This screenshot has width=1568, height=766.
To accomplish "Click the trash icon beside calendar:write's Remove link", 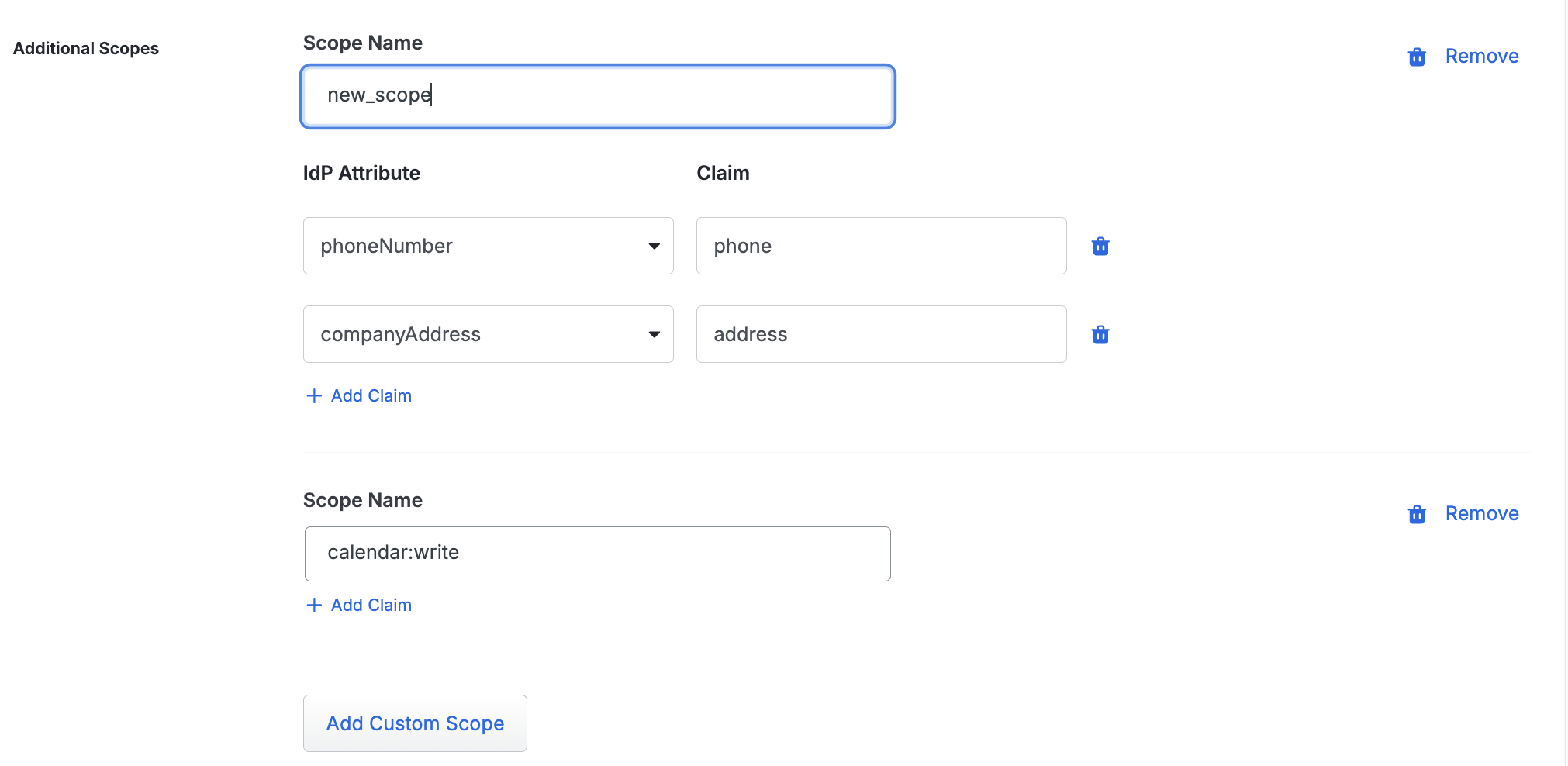I will [x=1416, y=513].
